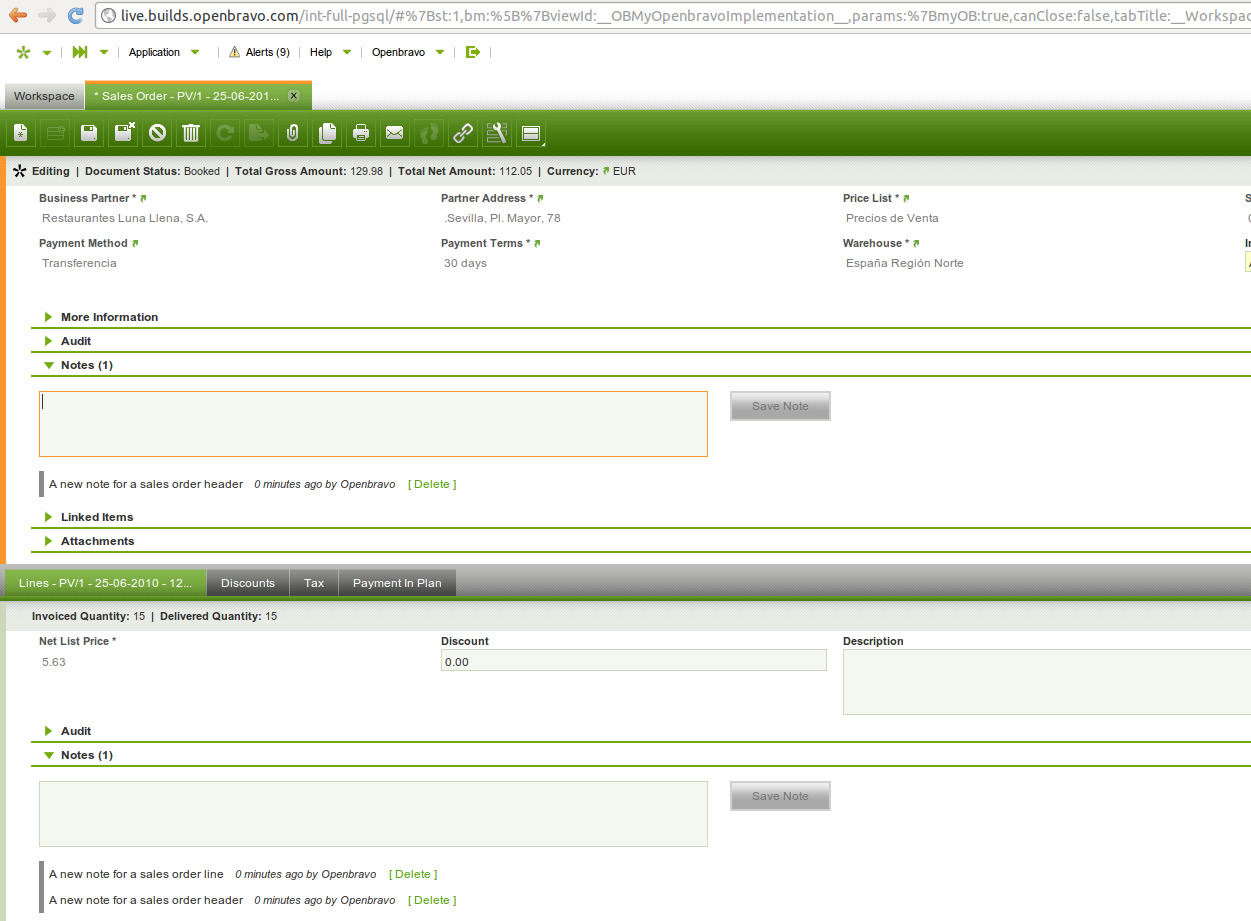Create a new document in form
This screenshot has height=921, width=1251.
coord(20,132)
